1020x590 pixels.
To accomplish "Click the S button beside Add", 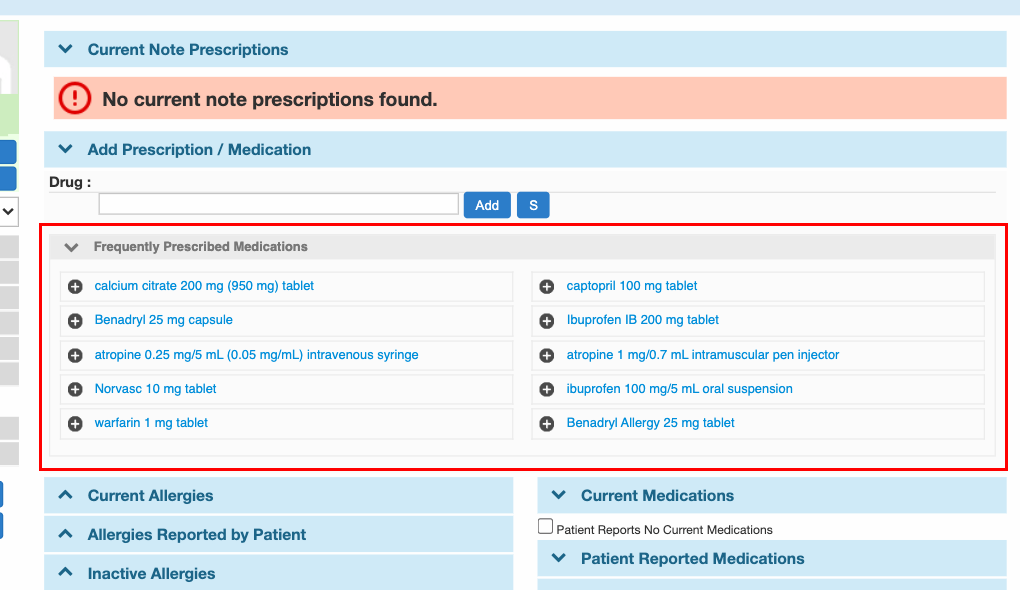I will [533, 205].
